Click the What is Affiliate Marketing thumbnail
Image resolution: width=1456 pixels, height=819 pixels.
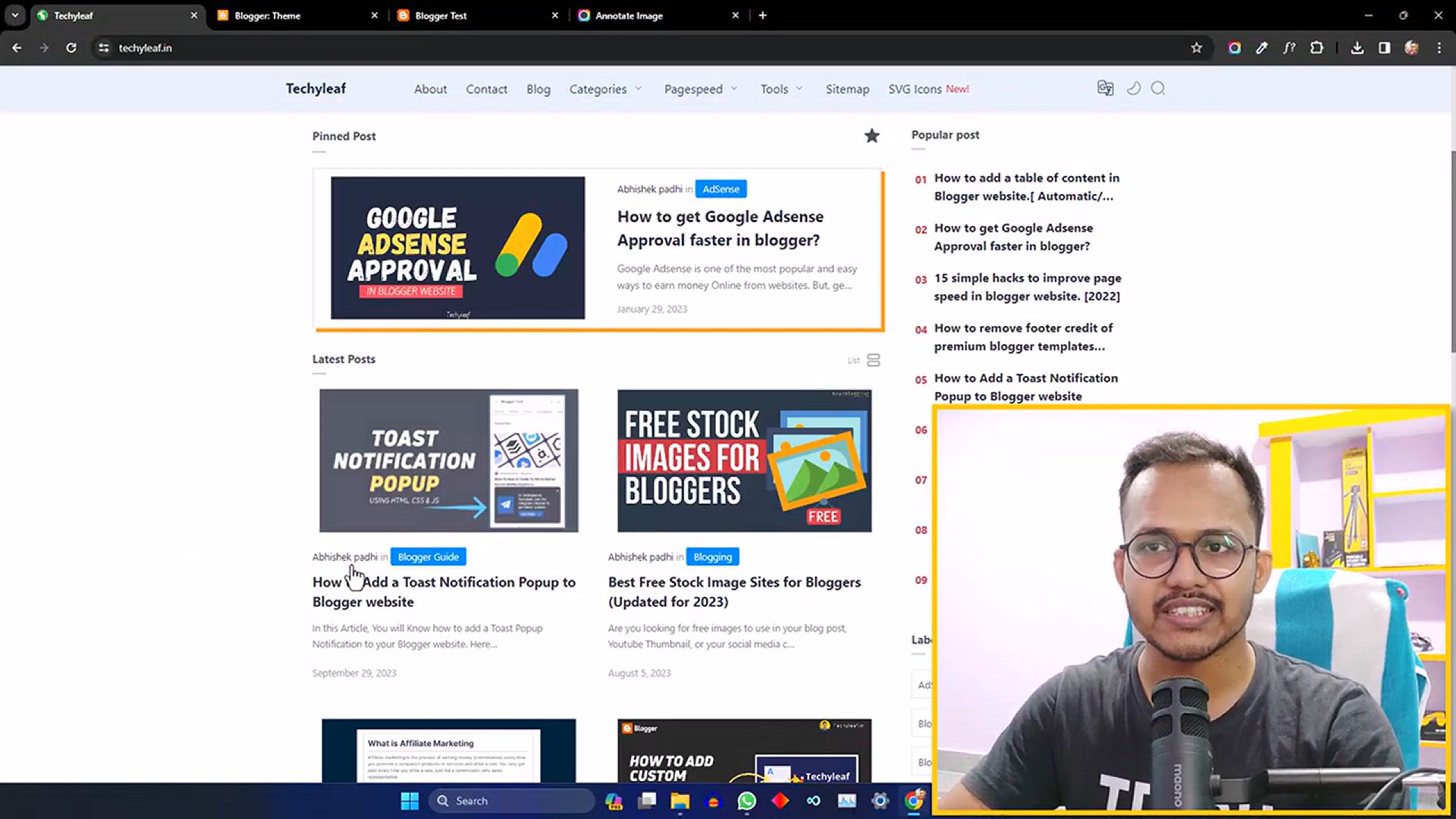[x=448, y=750]
